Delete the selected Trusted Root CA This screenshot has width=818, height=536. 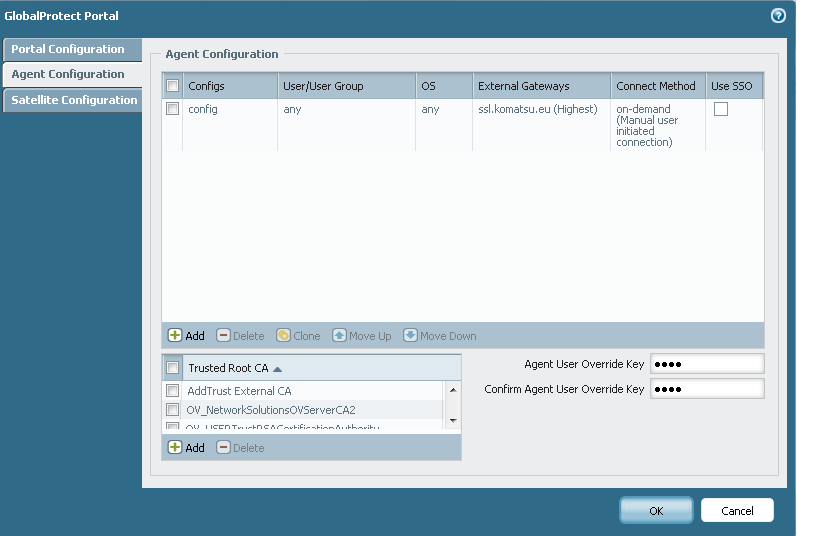pyautogui.click(x=240, y=447)
